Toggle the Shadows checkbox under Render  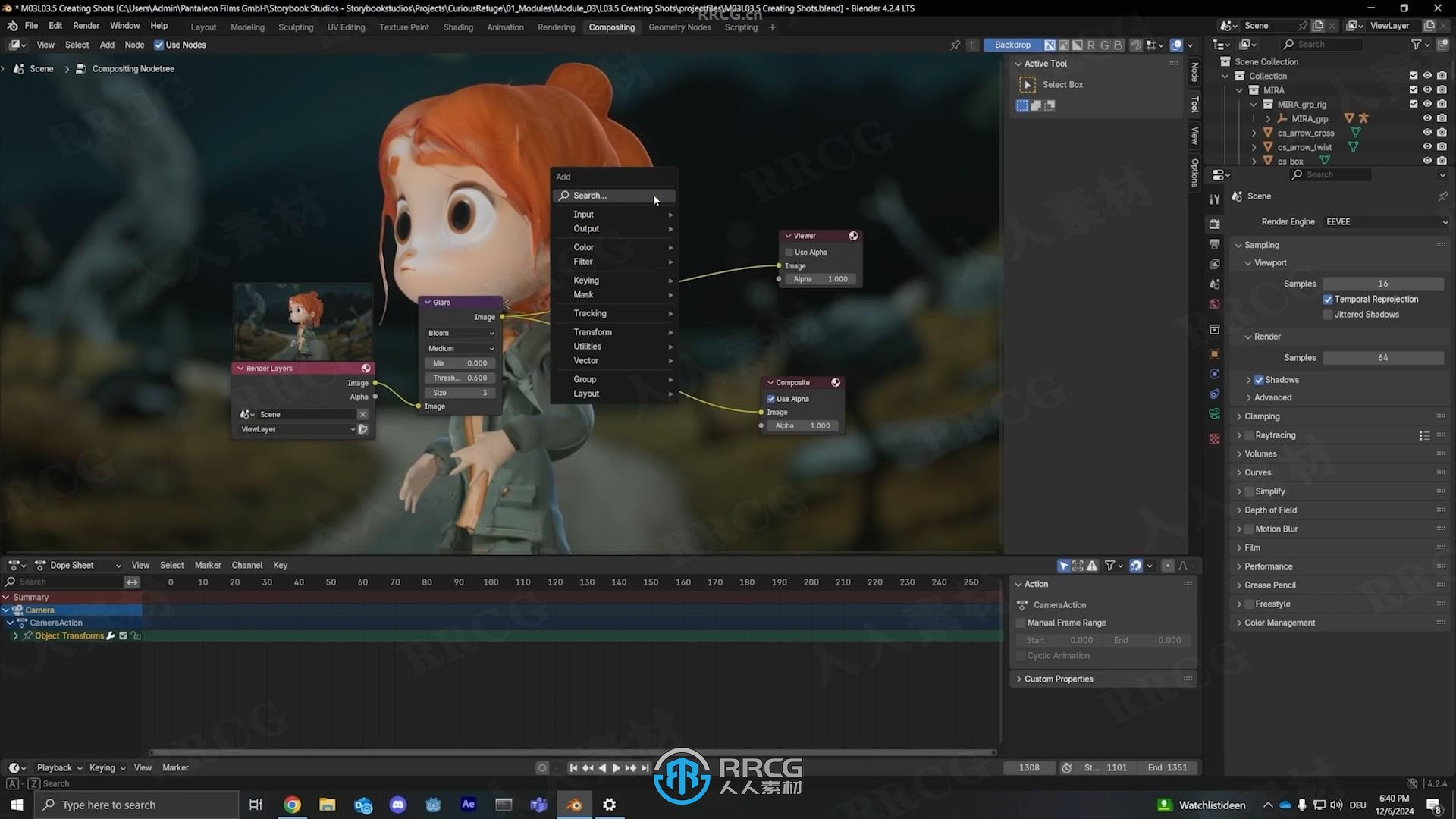click(1259, 380)
